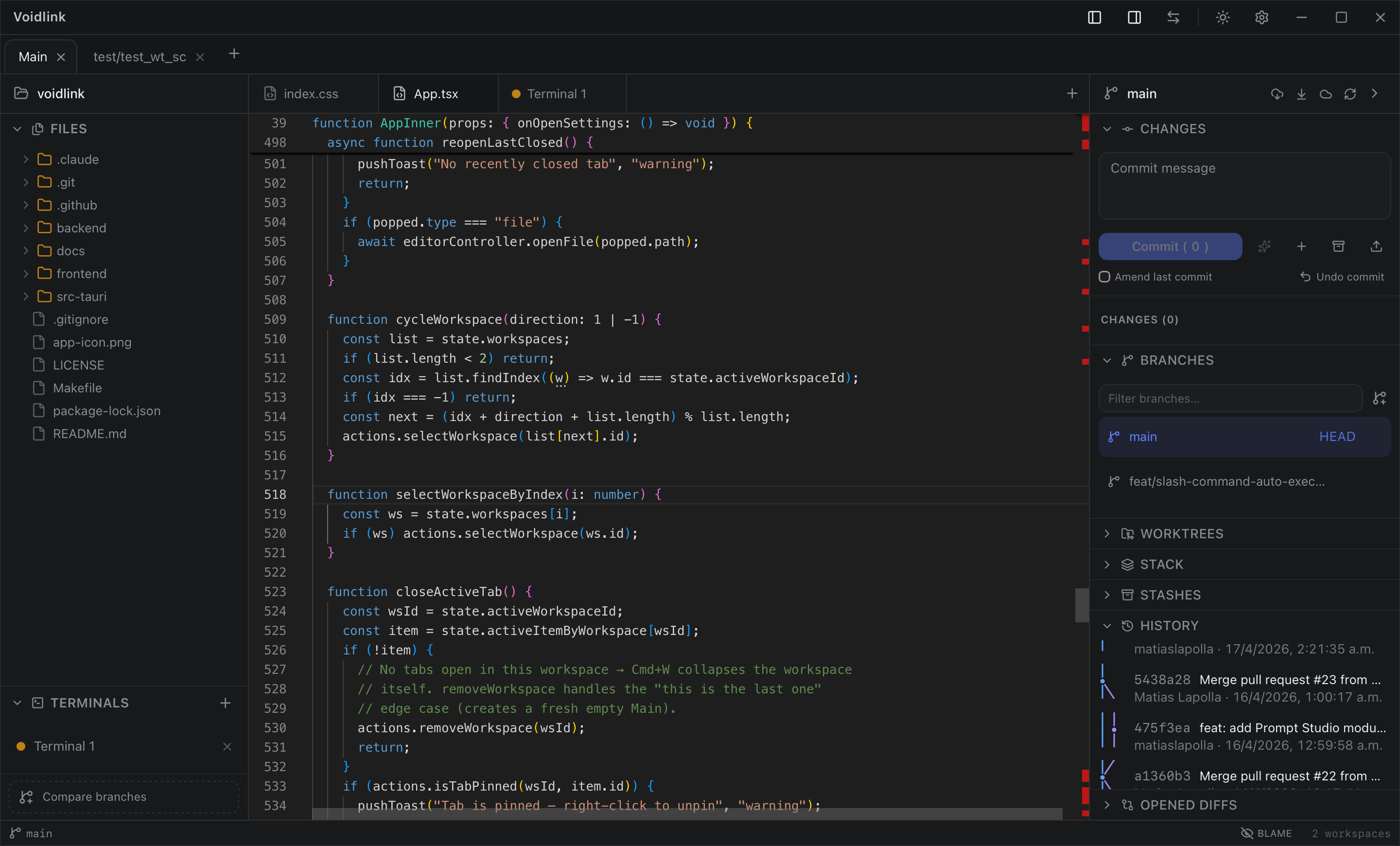Click the plain cloud icon in git header
The width and height of the screenshot is (1400, 846).
point(1326,94)
